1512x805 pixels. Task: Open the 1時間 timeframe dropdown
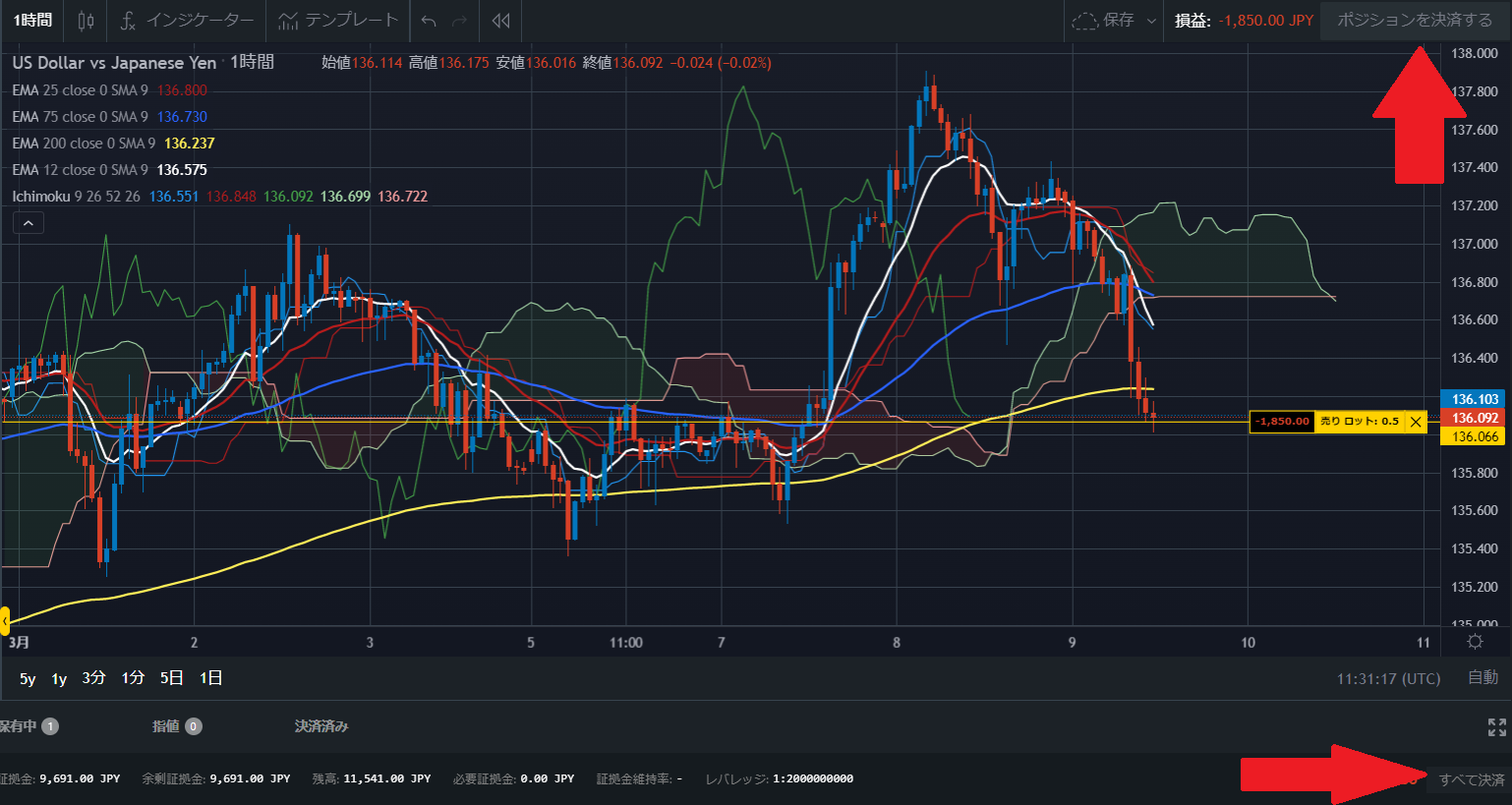(x=33, y=21)
